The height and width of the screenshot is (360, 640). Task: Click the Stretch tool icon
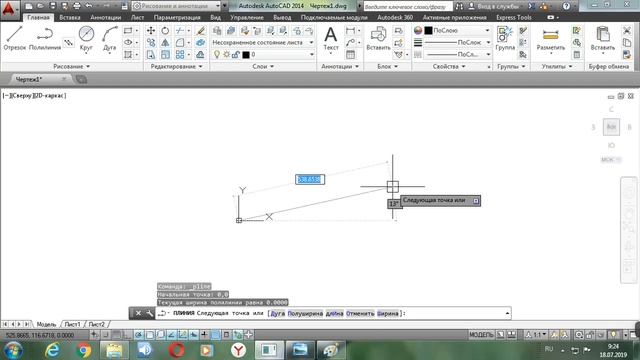click(151, 54)
